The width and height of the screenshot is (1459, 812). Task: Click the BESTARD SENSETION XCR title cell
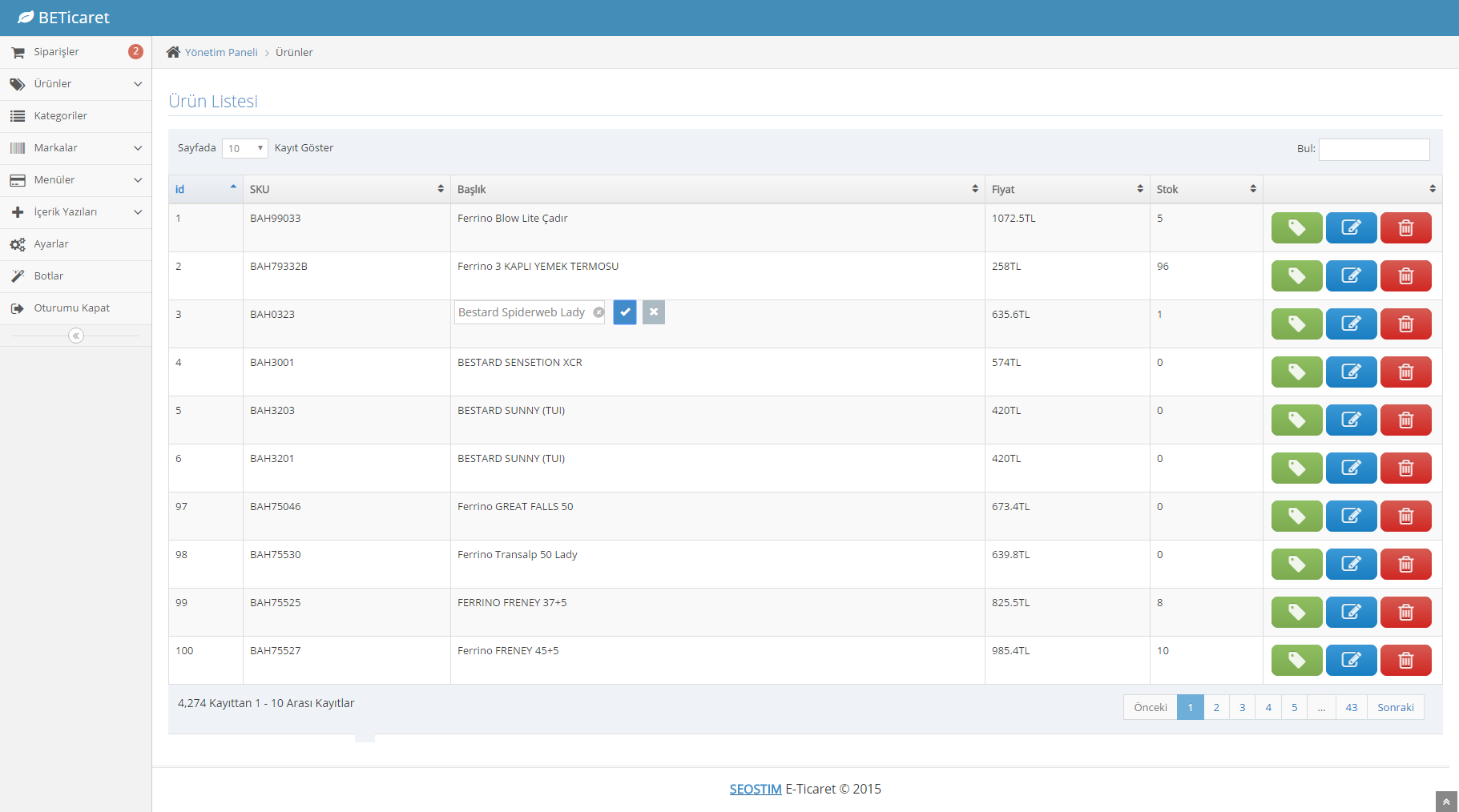pyautogui.click(x=718, y=372)
